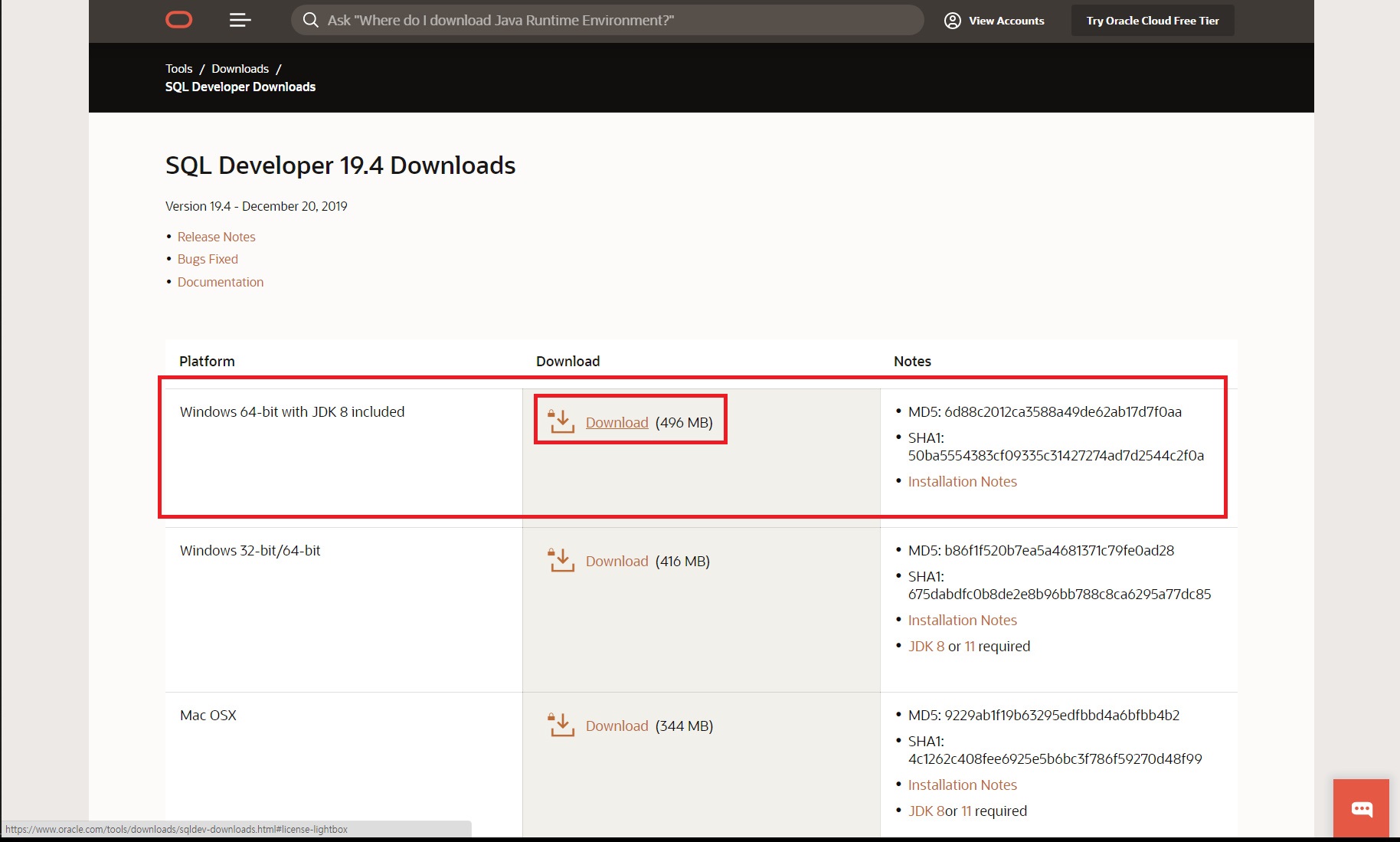
Task: Go to Tools breadcrumb
Action: (178, 69)
